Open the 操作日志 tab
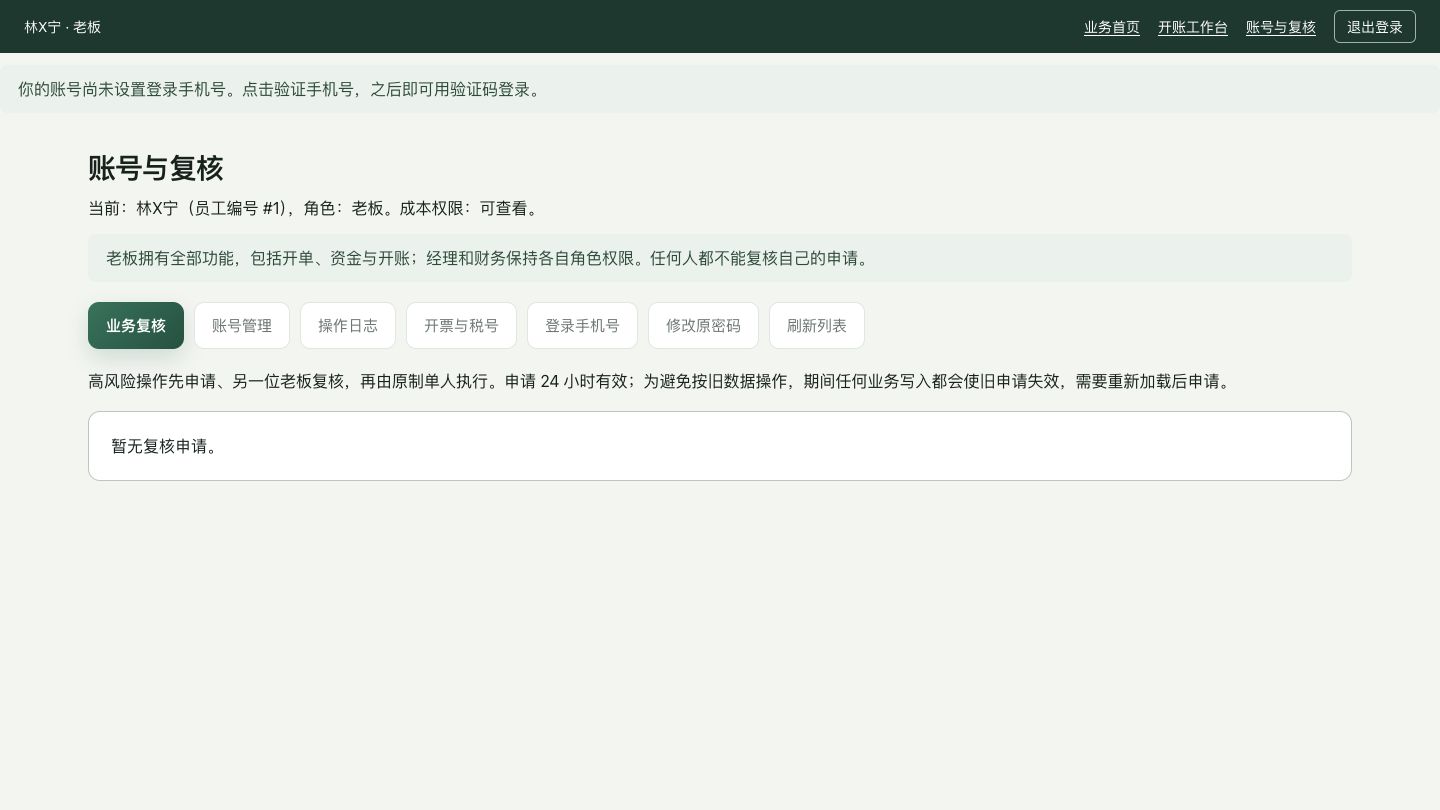 pos(348,326)
